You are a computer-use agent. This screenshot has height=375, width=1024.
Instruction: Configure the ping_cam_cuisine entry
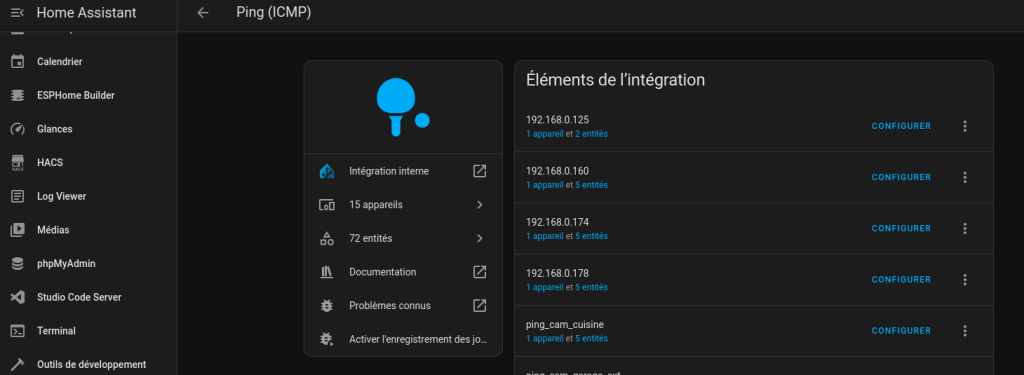click(x=901, y=331)
